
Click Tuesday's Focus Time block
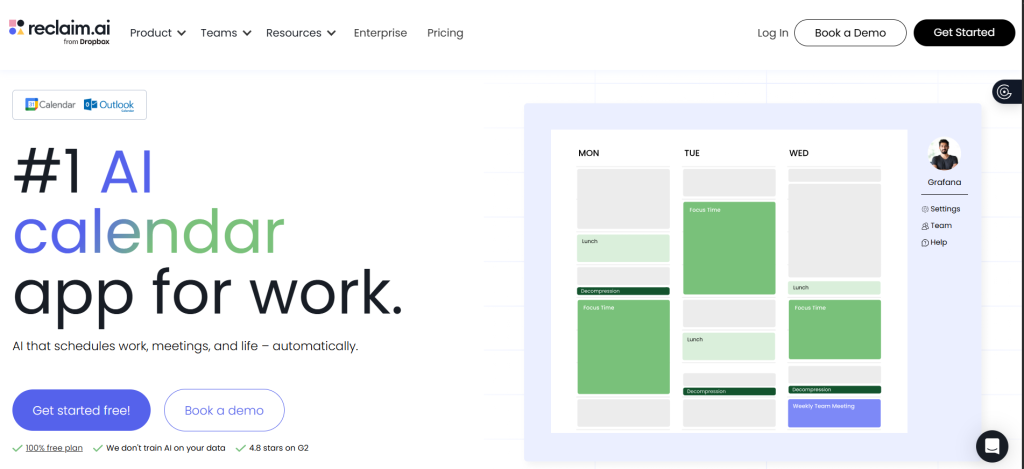pos(729,248)
